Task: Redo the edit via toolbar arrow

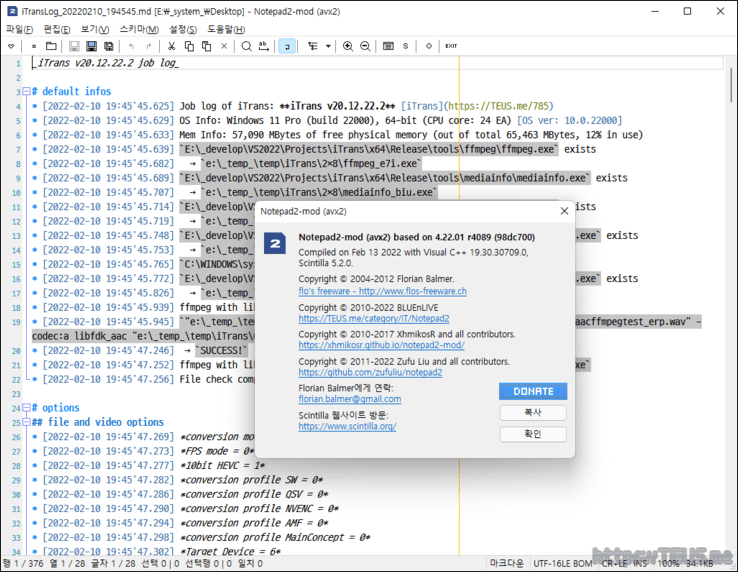Action: [149, 46]
